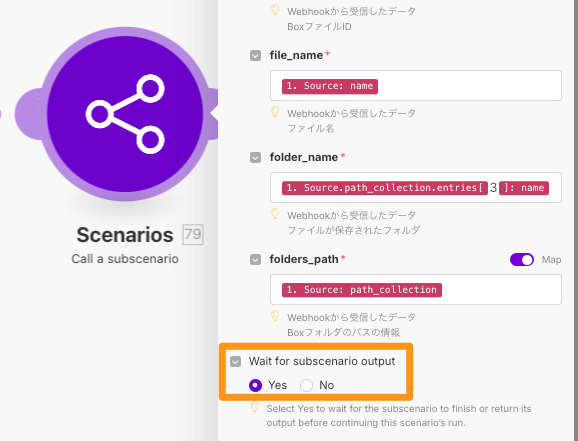
Task: Click the '1. Source: path_collection' mapped pill
Action: [362, 290]
